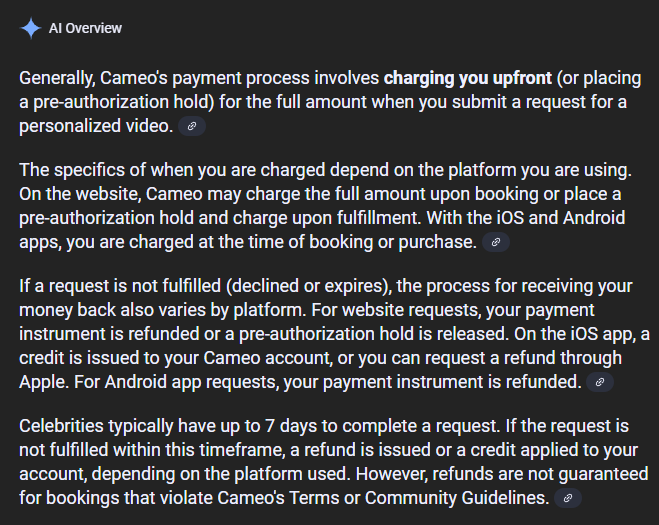Click the phrase "a pre-authorization hold) for the full amount"

click(x=193, y=102)
